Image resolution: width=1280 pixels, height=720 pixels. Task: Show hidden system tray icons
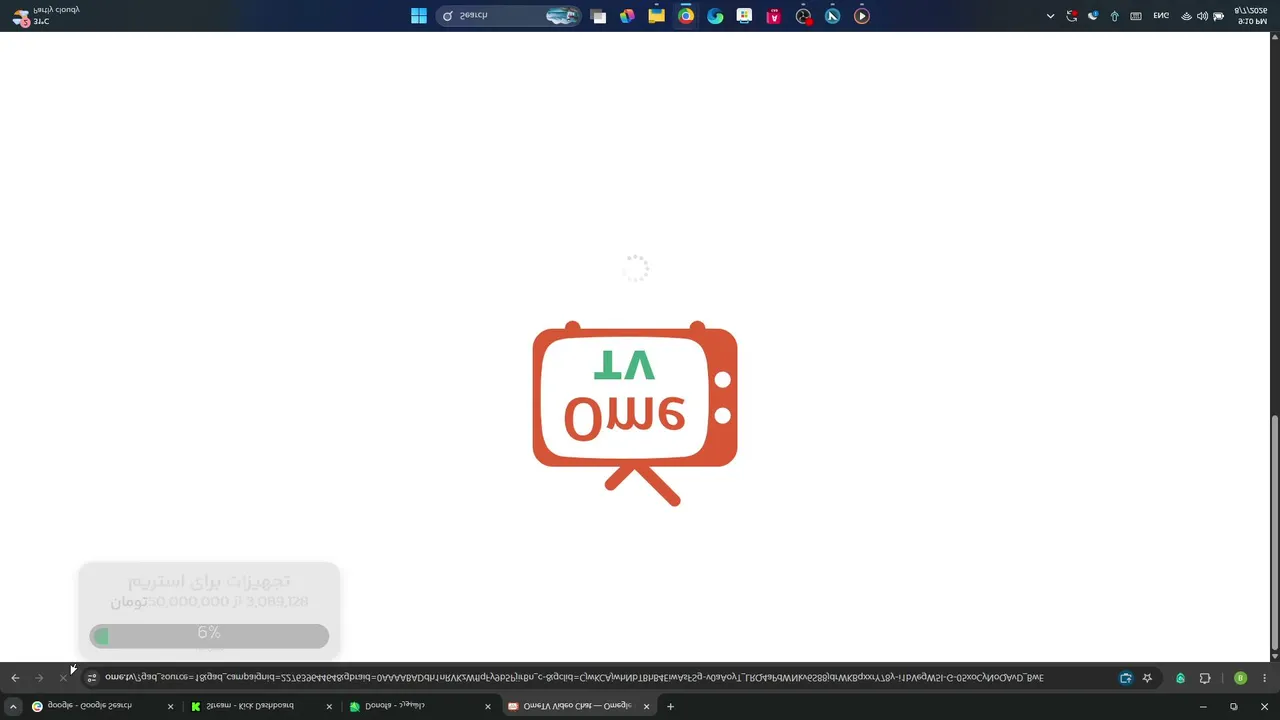pyautogui.click(x=1050, y=16)
